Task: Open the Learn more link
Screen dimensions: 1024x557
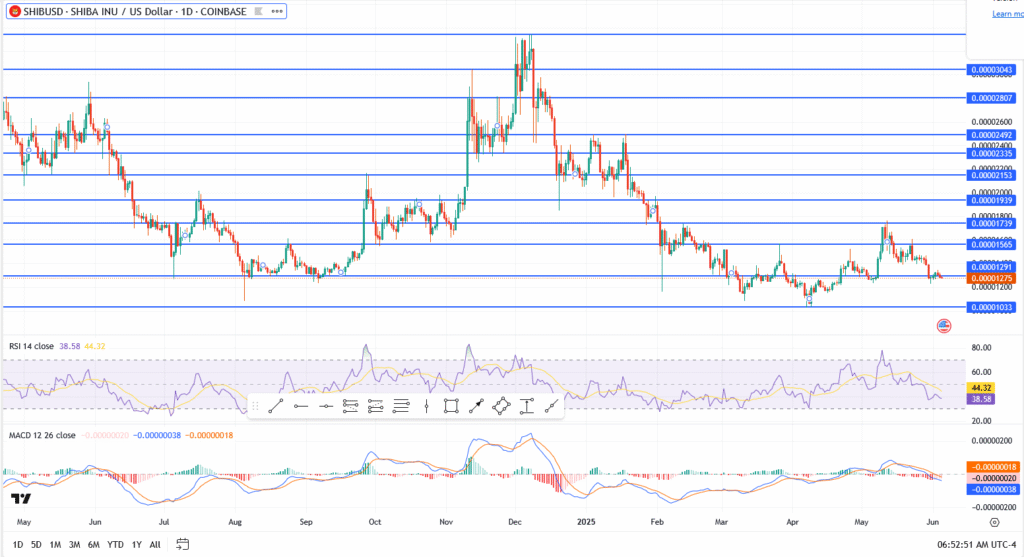Action: [x=1007, y=14]
